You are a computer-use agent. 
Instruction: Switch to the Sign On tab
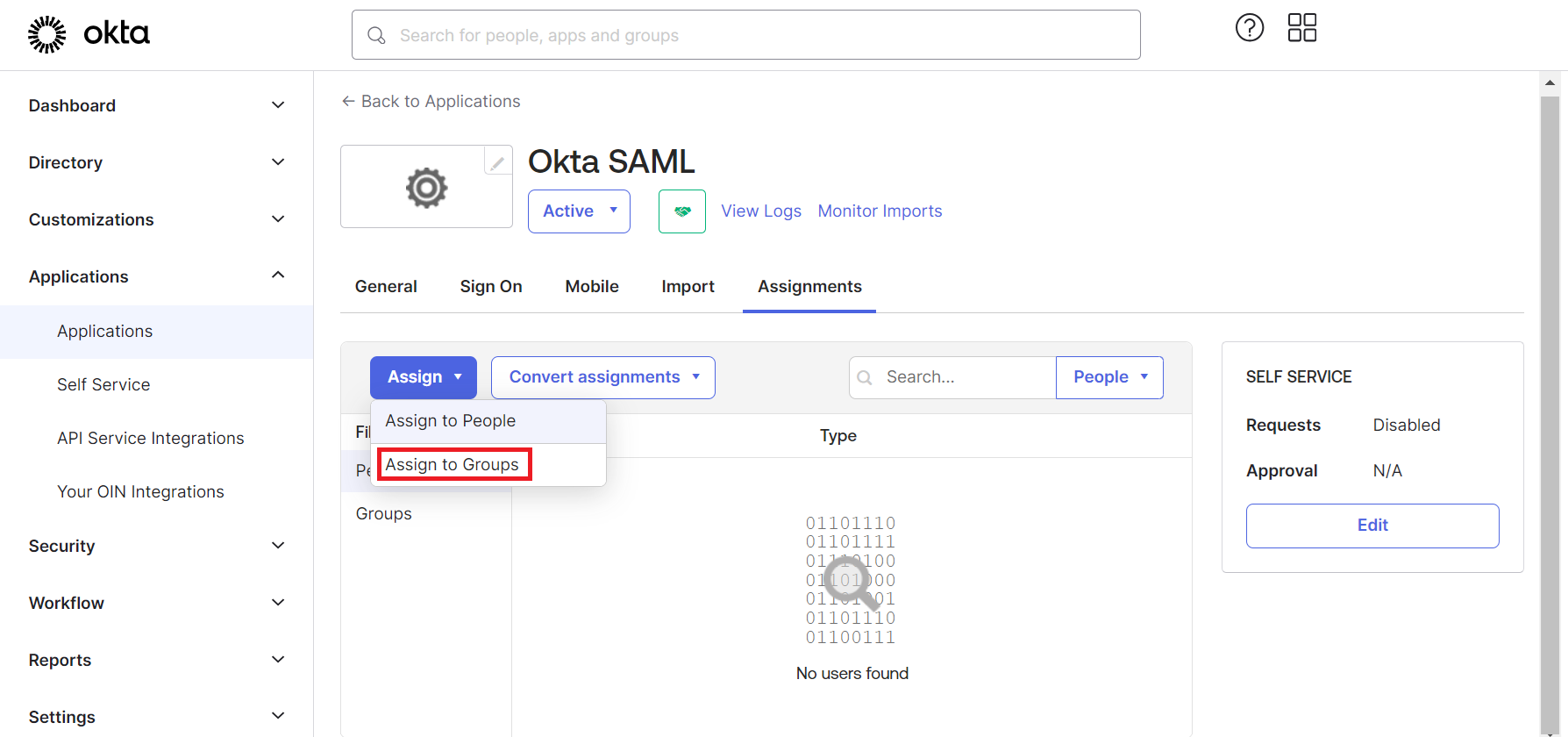point(490,287)
